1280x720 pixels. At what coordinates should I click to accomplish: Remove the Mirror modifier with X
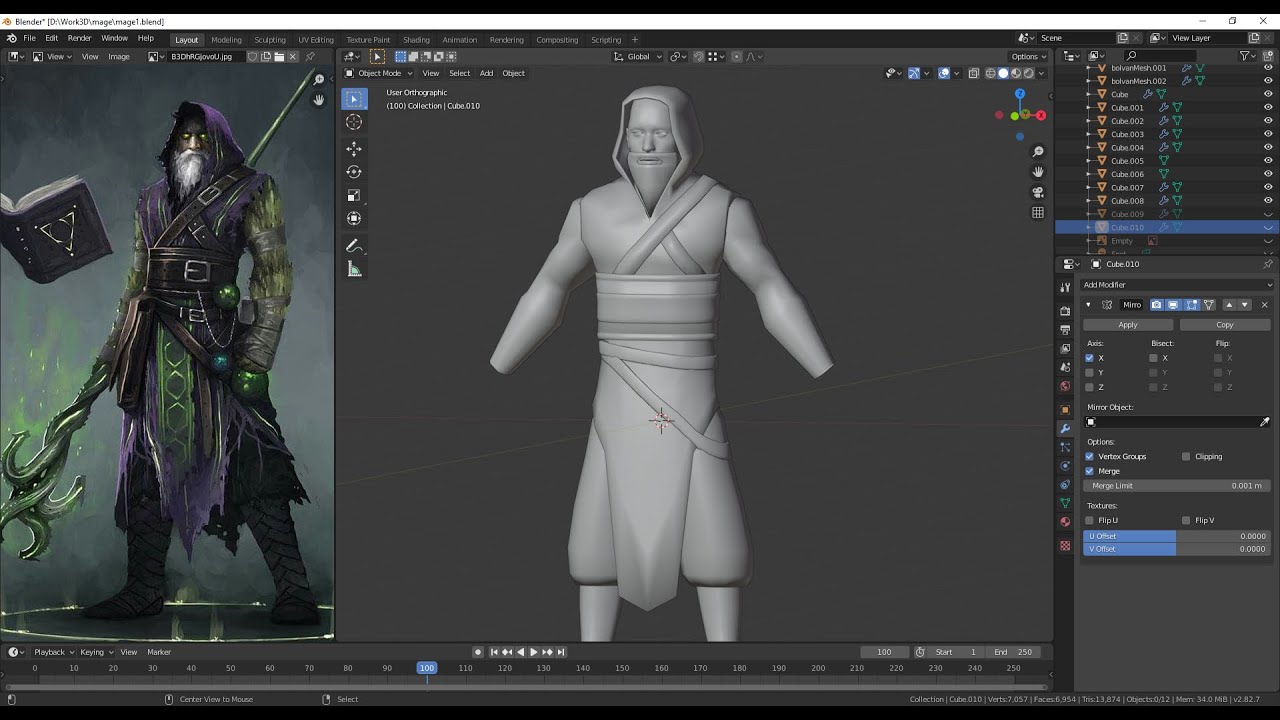tap(1264, 305)
